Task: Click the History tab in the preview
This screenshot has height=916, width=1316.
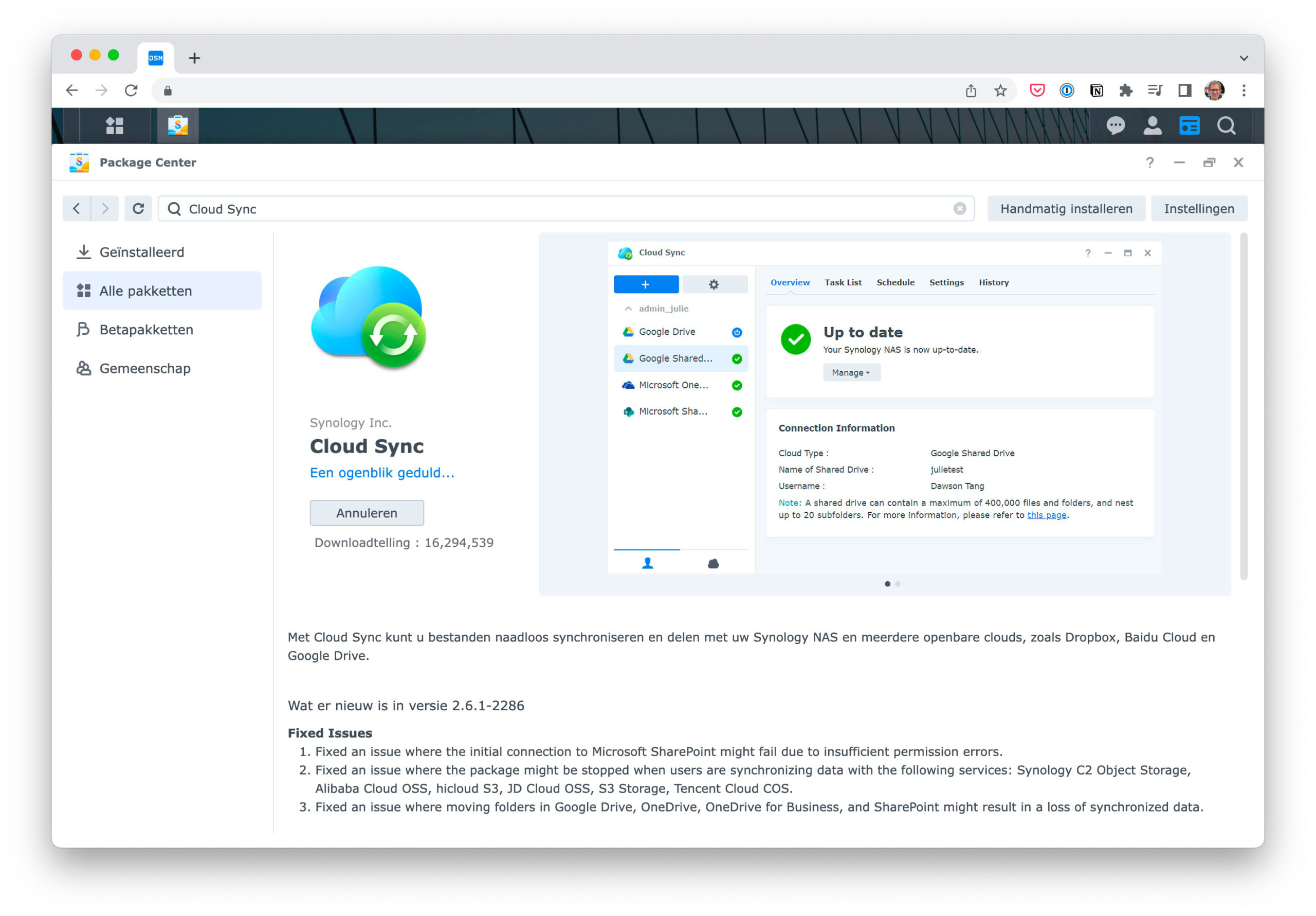Action: click(993, 282)
